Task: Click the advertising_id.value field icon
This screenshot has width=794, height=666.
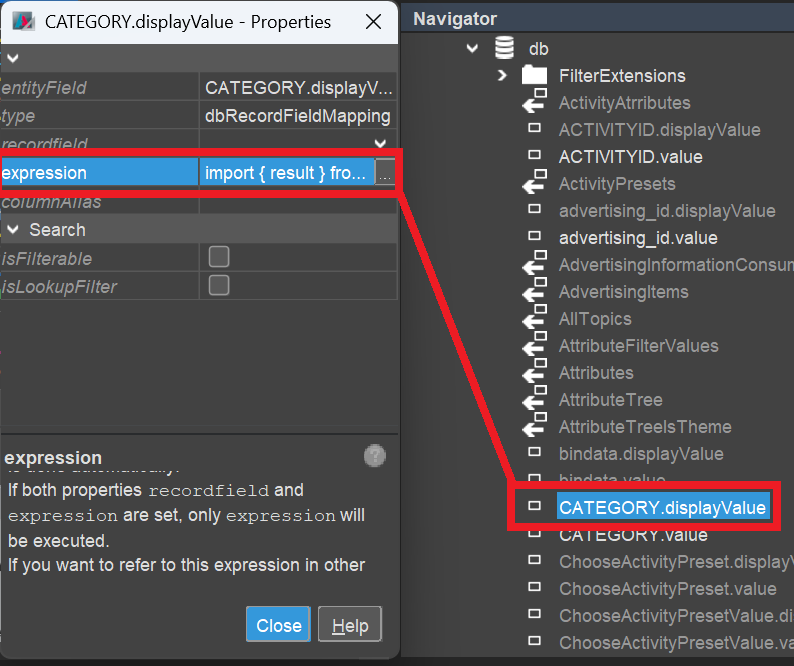Action: click(534, 237)
